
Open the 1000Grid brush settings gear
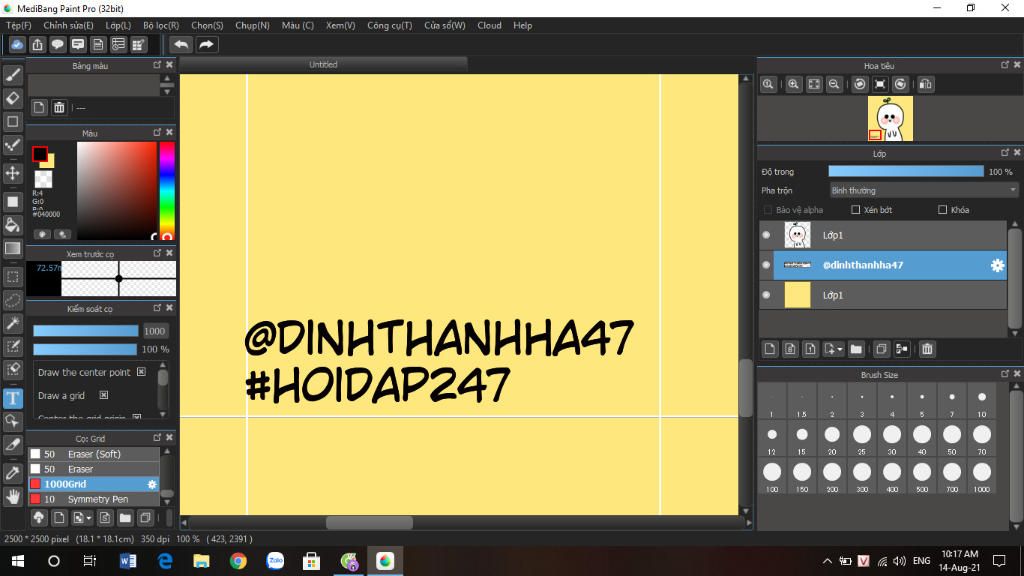[152, 484]
